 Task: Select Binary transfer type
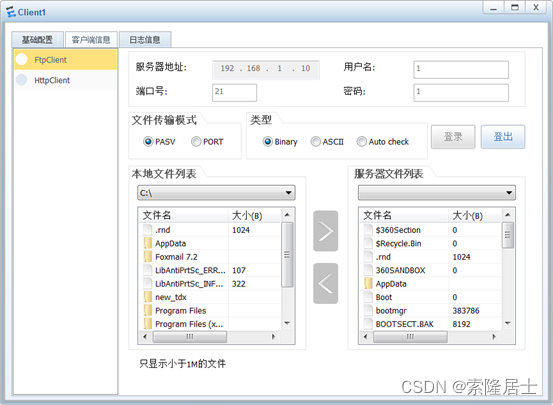pyautogui.click(x=268, y=141)
